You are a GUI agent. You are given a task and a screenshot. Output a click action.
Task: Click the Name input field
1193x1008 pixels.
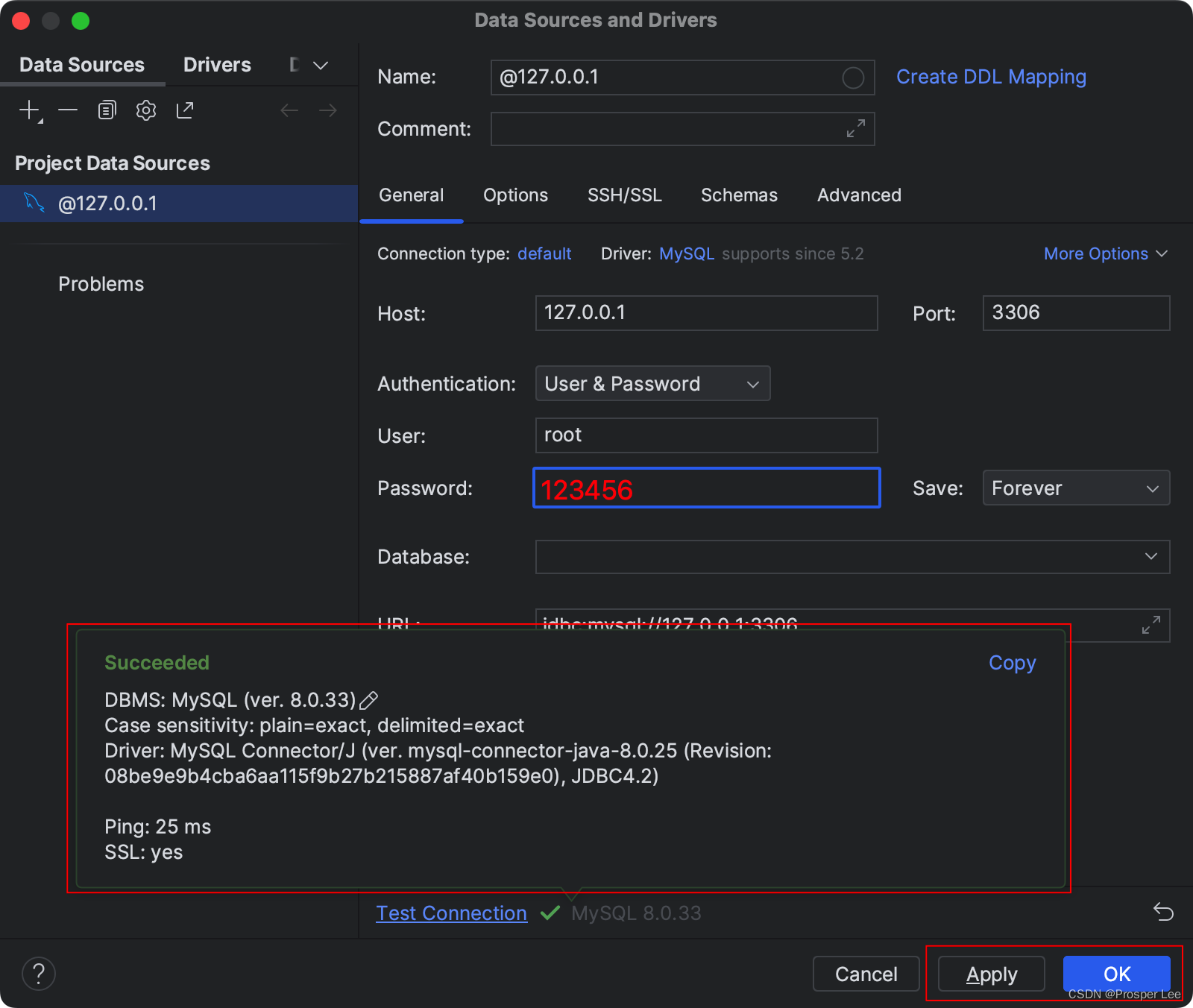[682, 78]
